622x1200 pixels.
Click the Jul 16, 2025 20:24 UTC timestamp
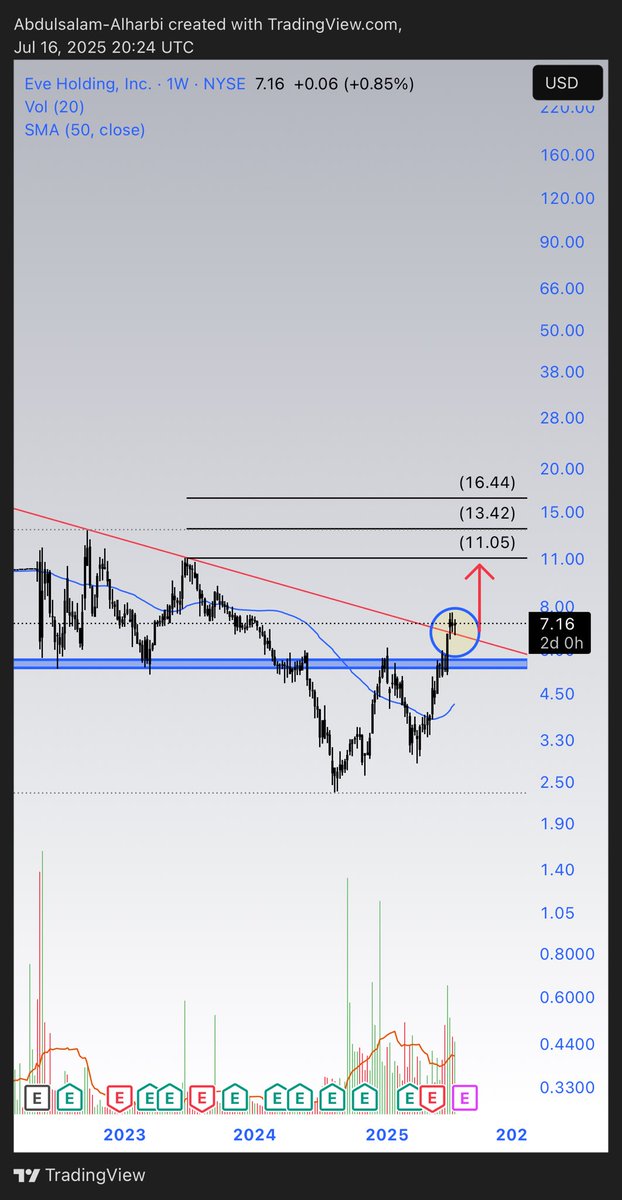[104, 47]
